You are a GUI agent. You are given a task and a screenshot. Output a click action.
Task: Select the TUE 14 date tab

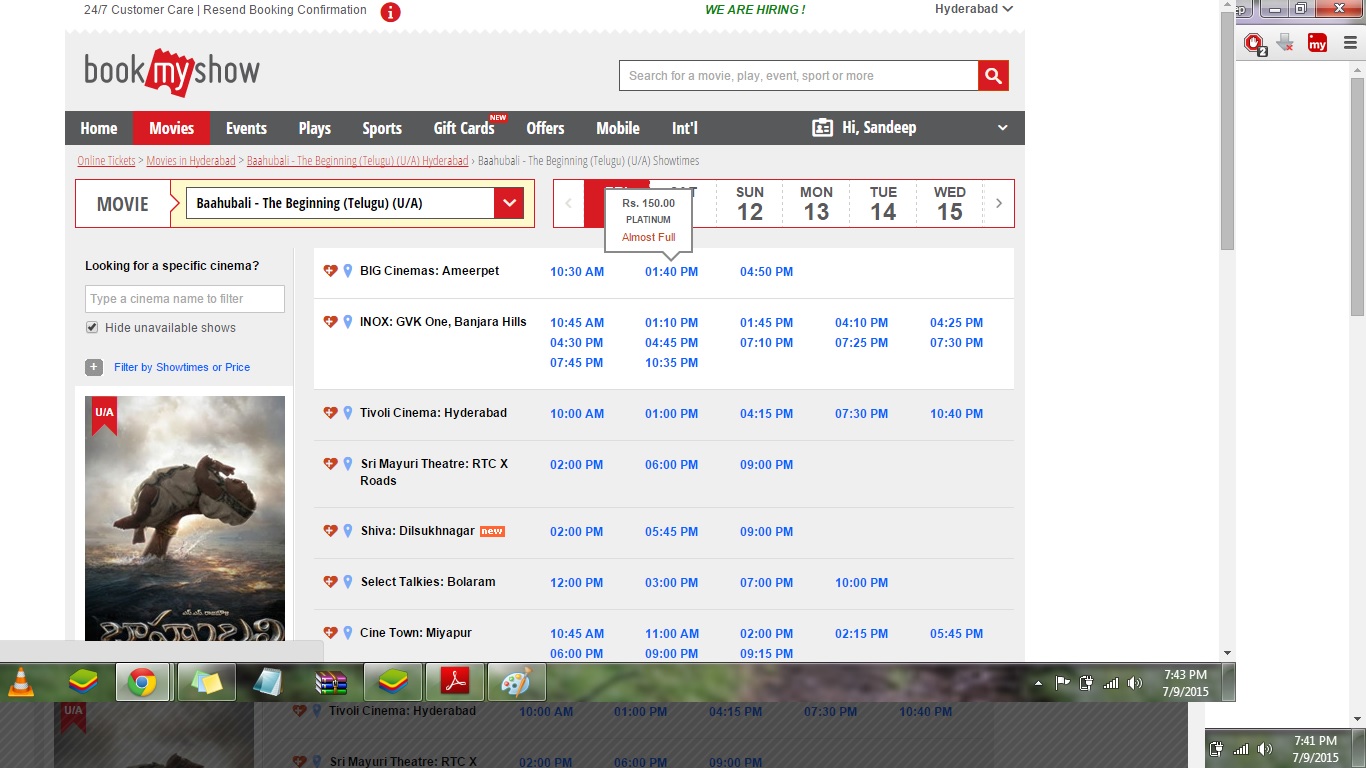click(x=883, y=204)
